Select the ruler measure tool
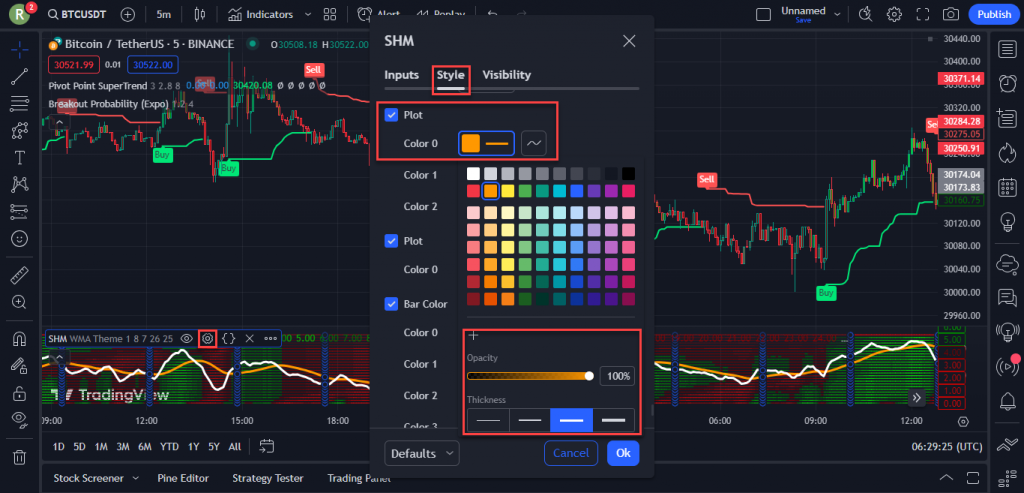1024x493 pixels. (20, 275)
